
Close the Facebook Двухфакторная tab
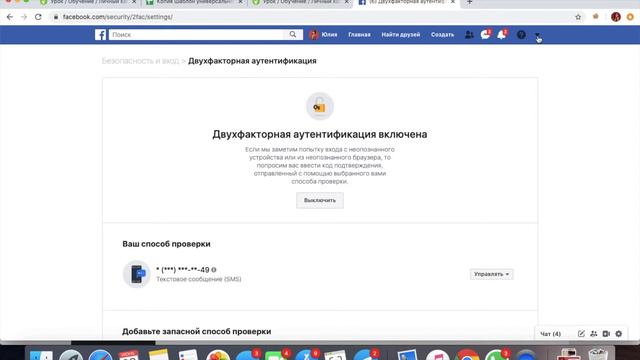[x=453, y=2]
